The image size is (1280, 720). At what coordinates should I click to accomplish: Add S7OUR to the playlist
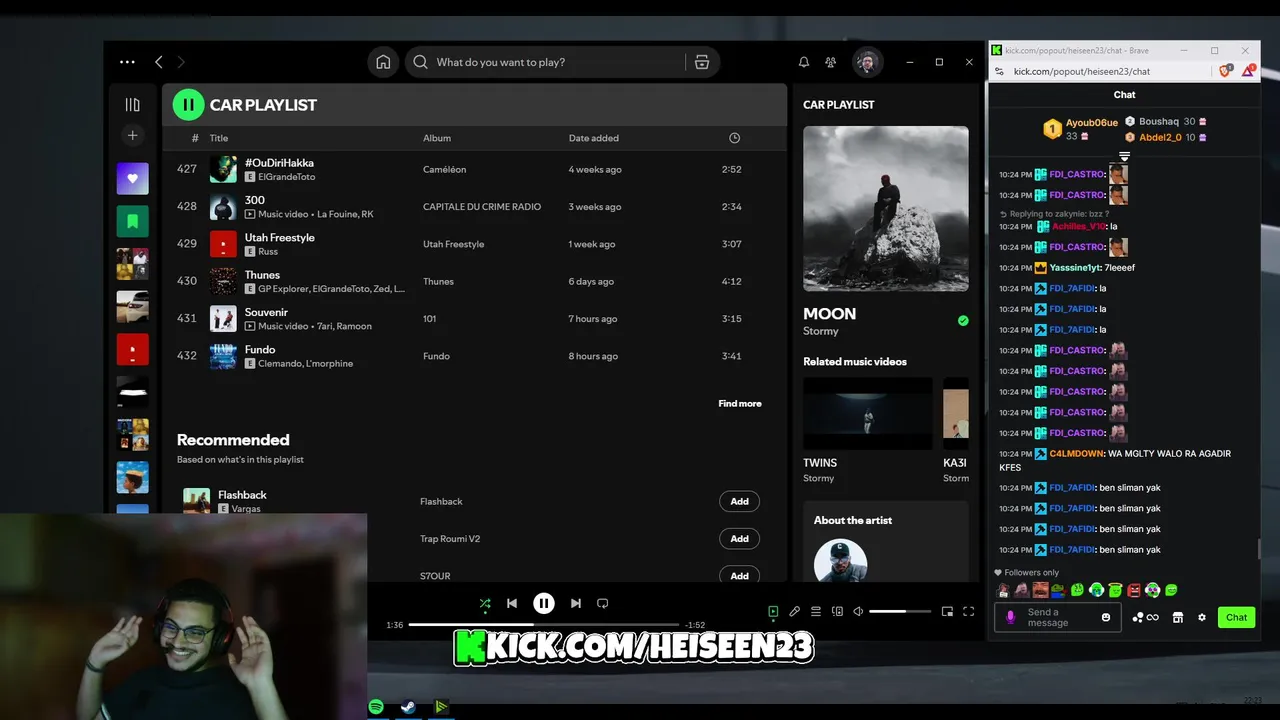(x=739, y=575)
